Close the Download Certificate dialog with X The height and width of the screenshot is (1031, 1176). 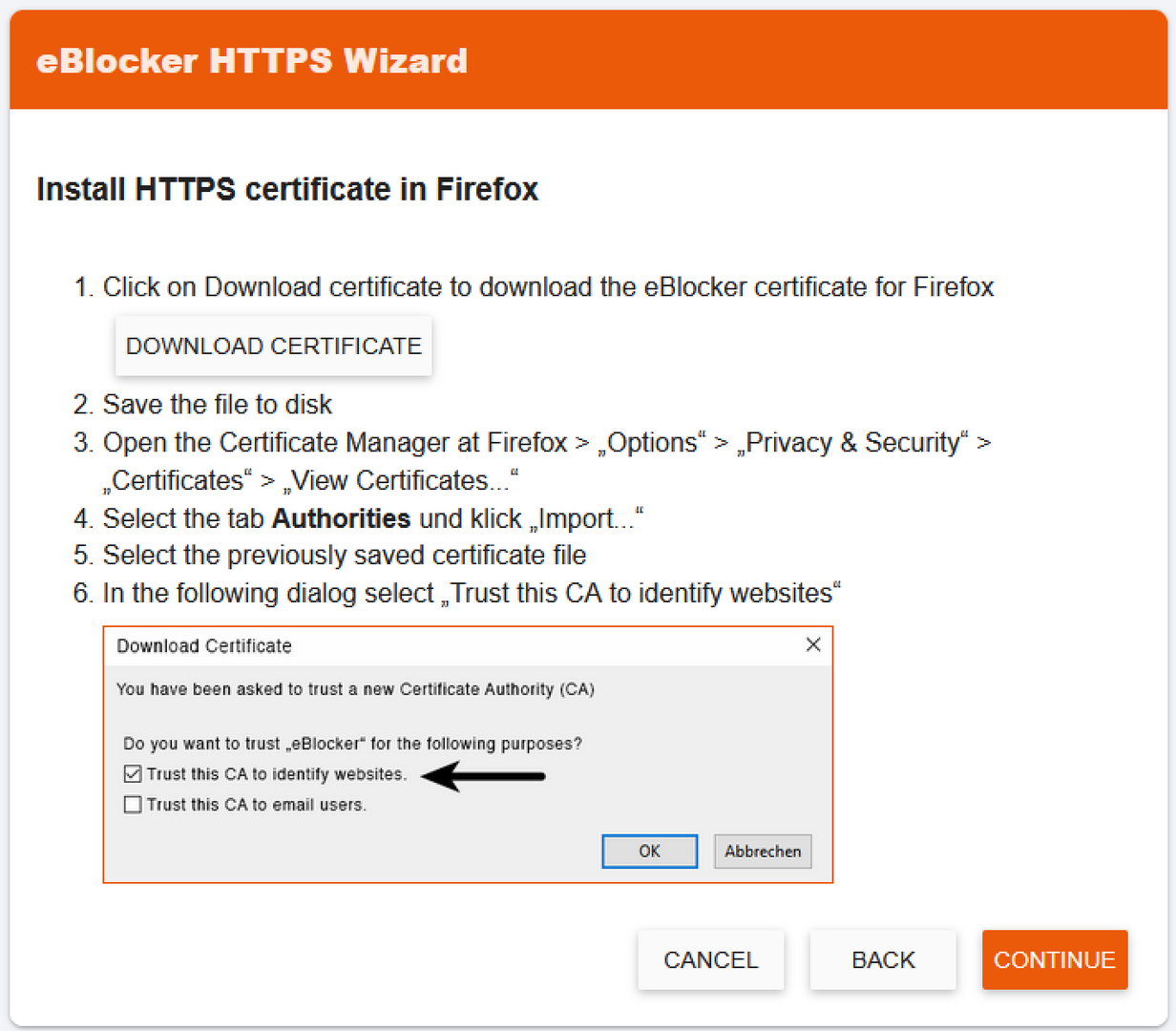pos(813,644)
